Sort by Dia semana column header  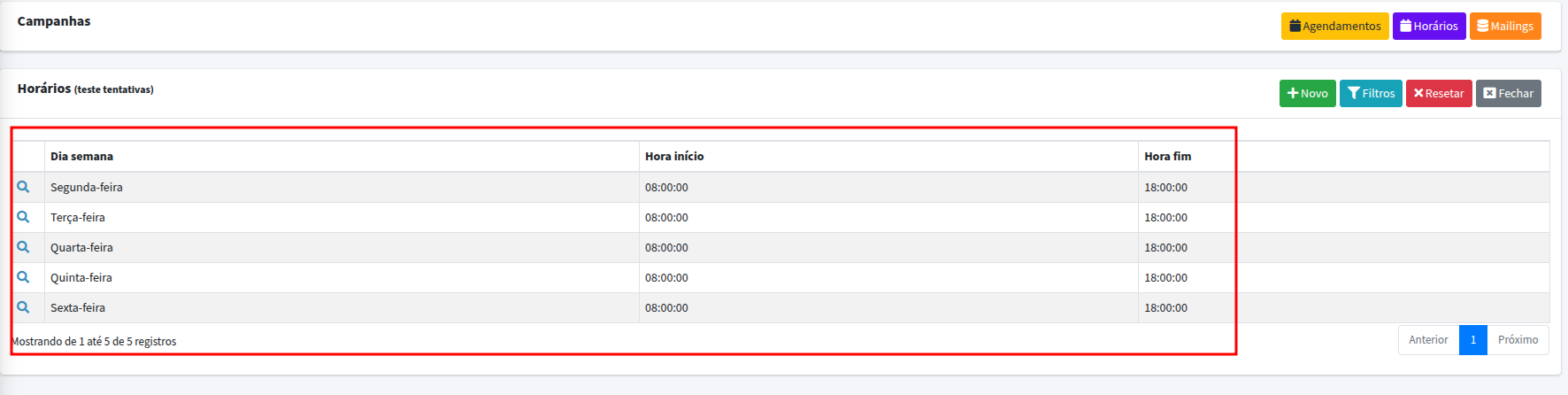[81, 156]
